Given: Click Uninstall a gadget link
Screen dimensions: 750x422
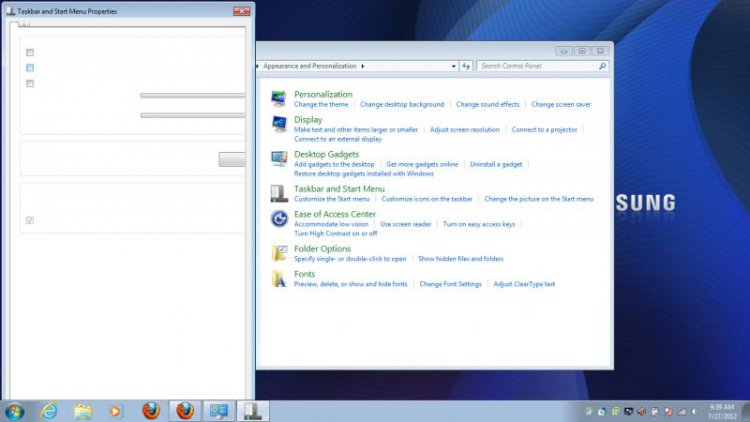Looking at the screenshot, I should click(x=496, y=164).
